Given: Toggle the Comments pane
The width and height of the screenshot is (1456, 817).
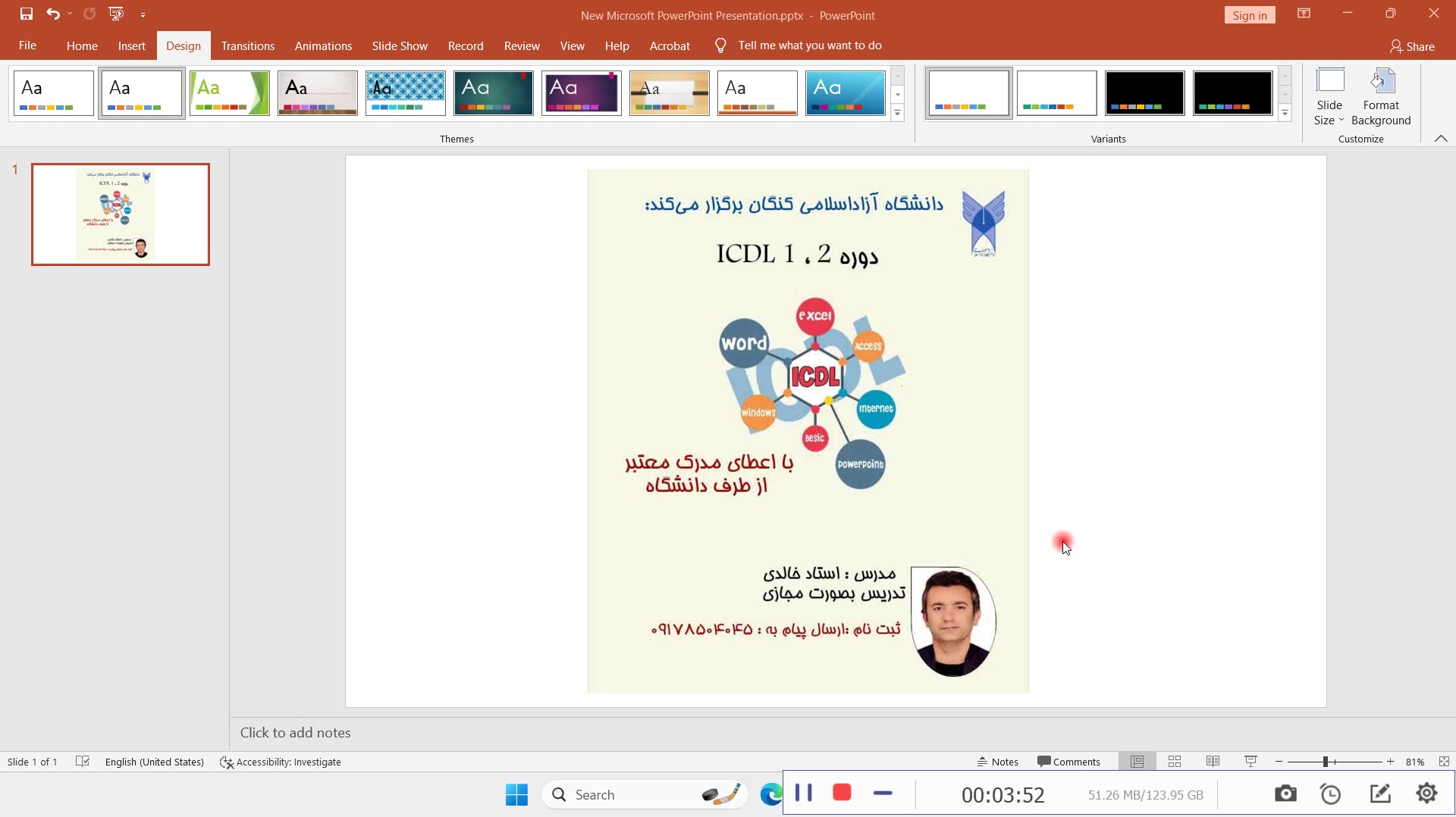Looking at the screenshot, I should pos(1068,762).
